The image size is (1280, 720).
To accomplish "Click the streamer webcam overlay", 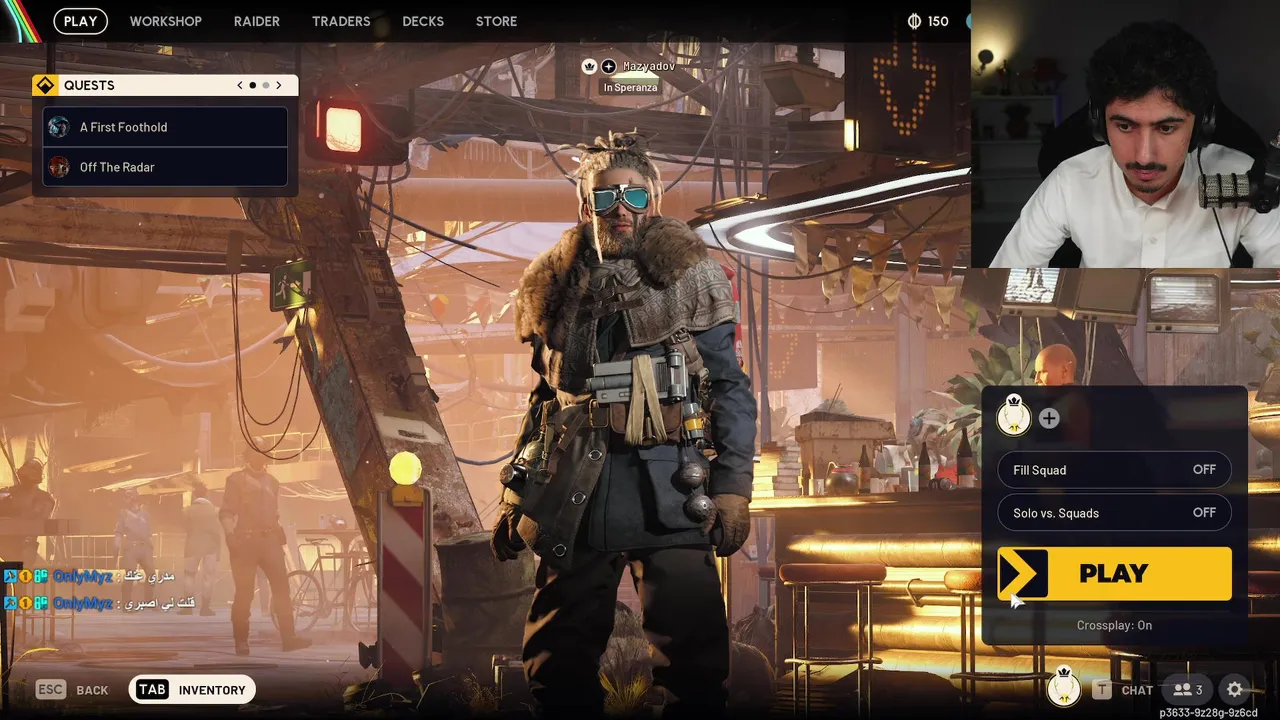I will (x=1125, y=134).
